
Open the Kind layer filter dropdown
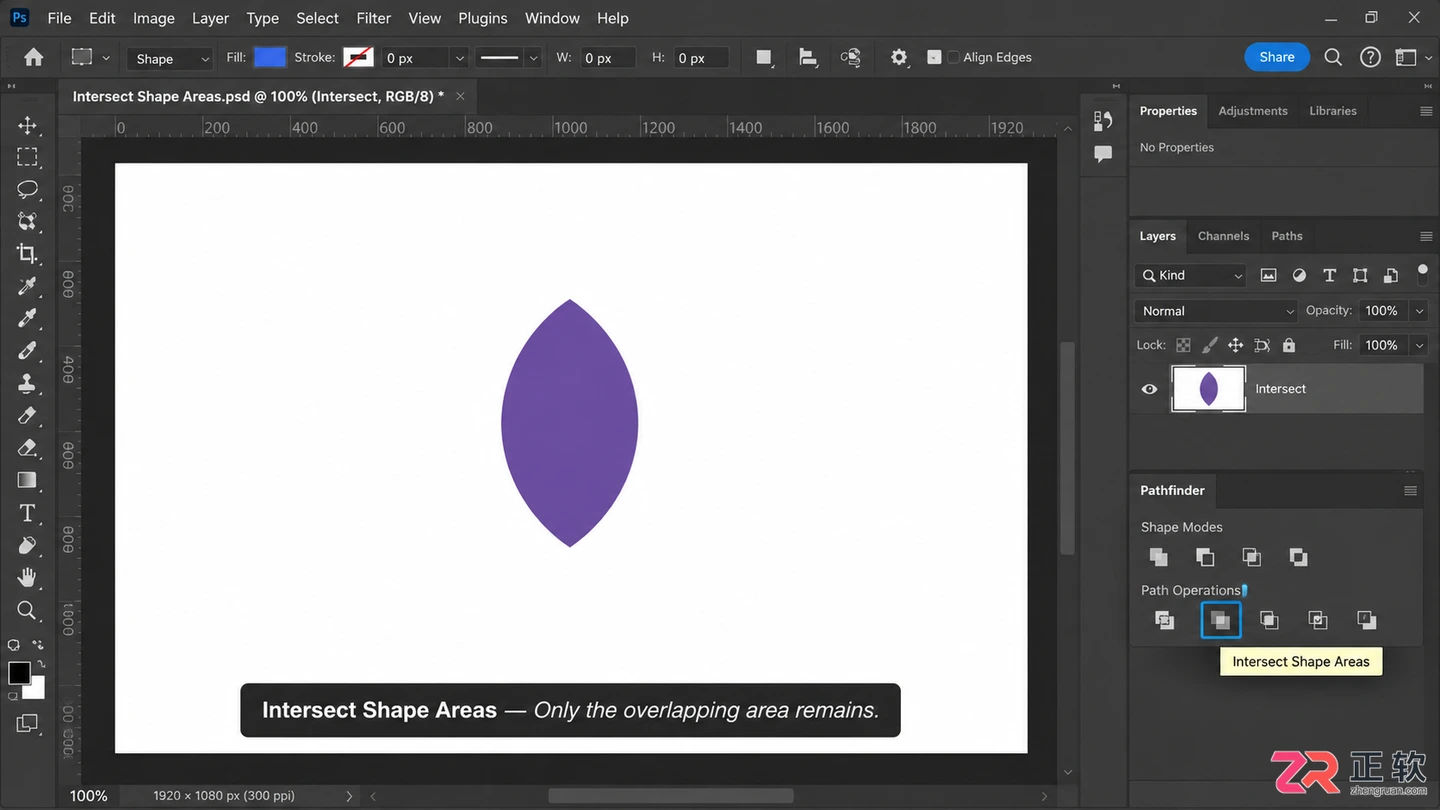pos(1191,276)
